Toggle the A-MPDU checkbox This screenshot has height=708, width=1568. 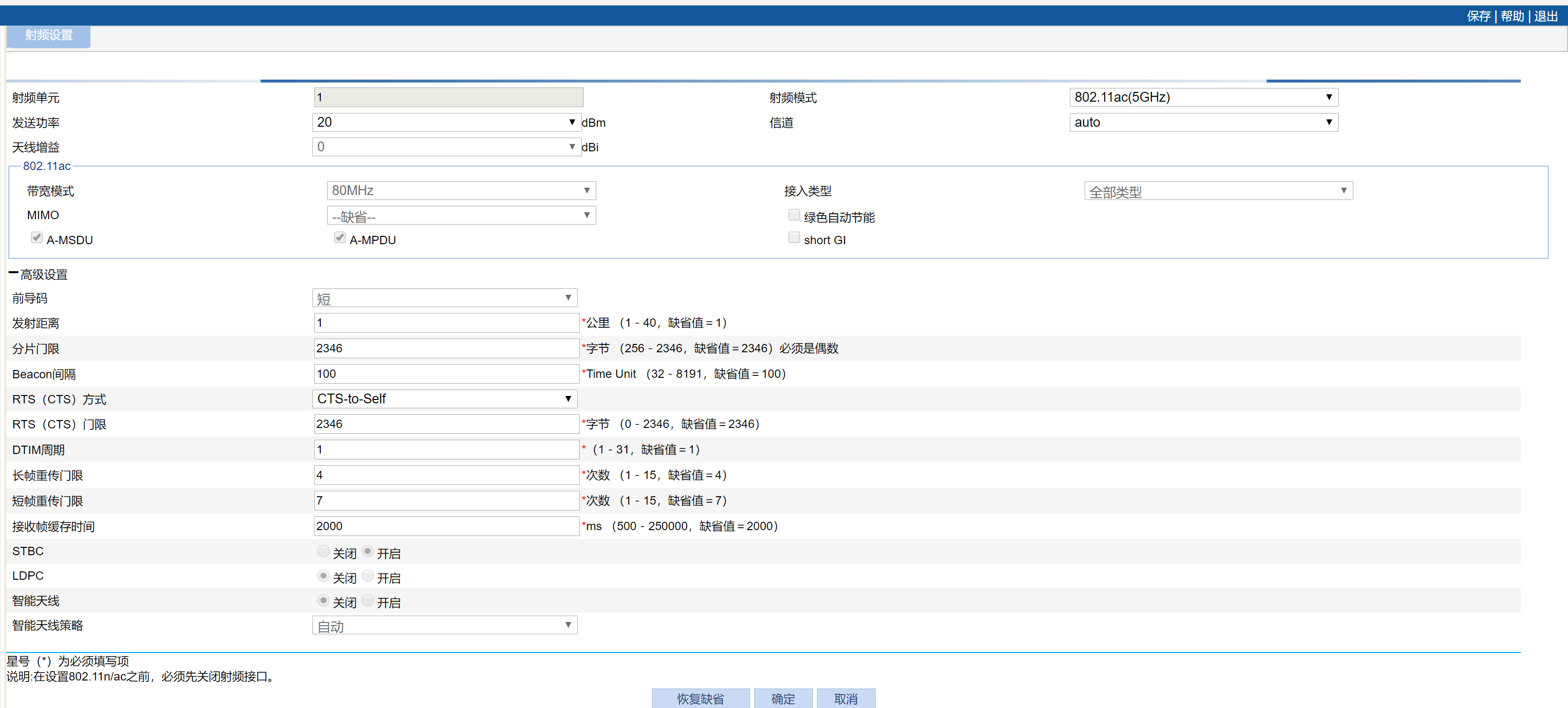click(339, 238)
